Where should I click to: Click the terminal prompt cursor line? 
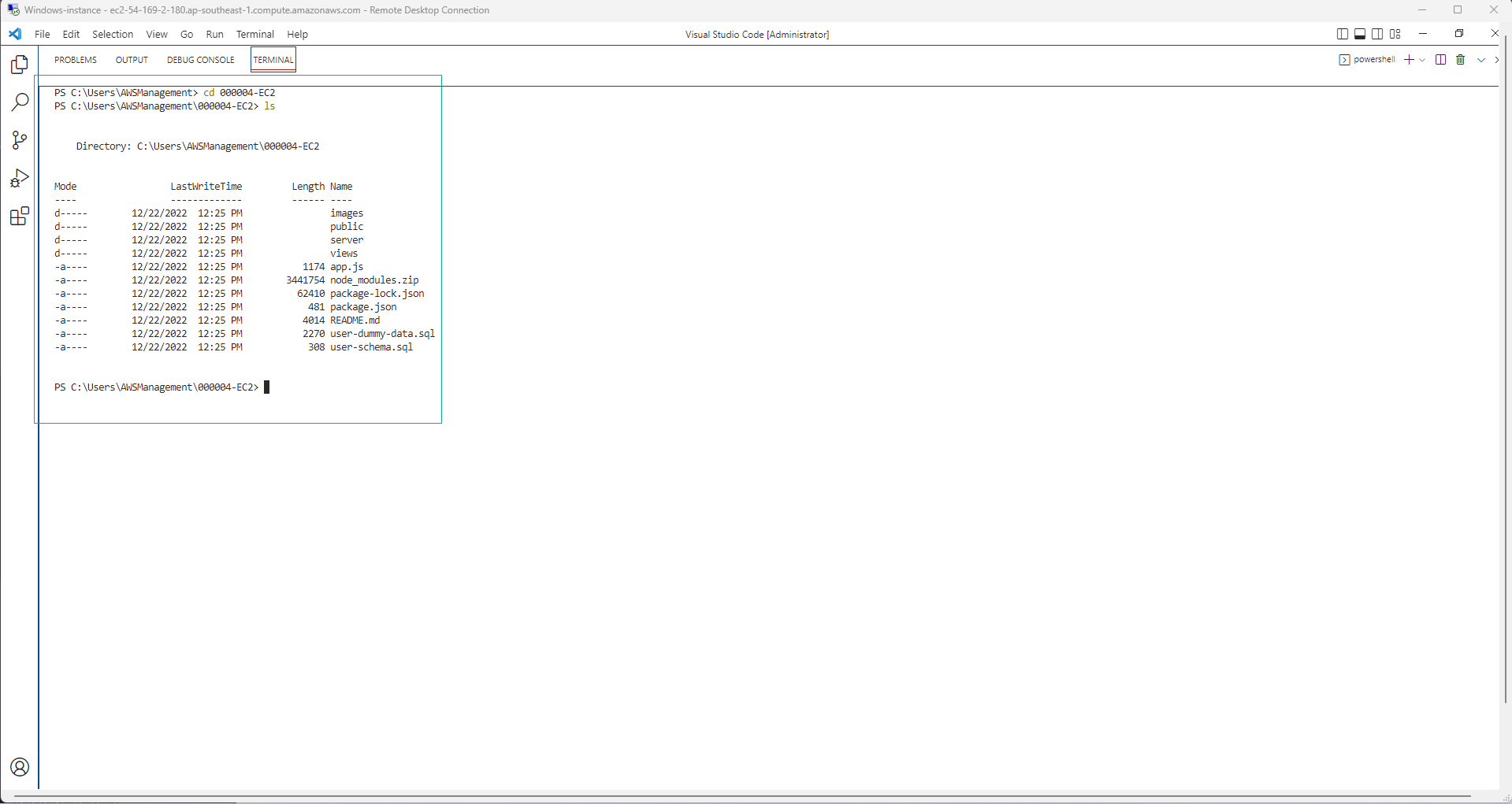tap(162, 387)
